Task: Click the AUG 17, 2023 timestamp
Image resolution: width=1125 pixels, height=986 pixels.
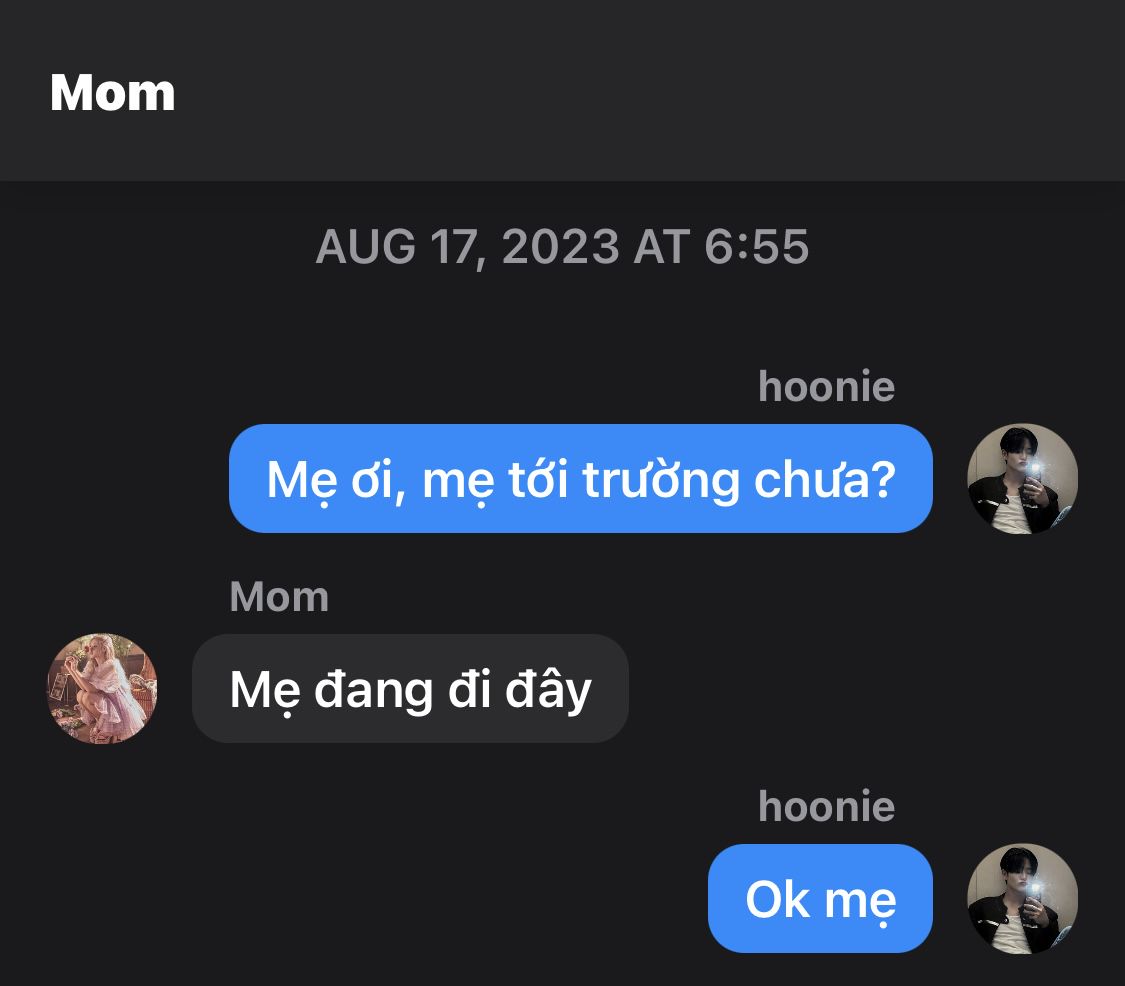Action: 562,246
